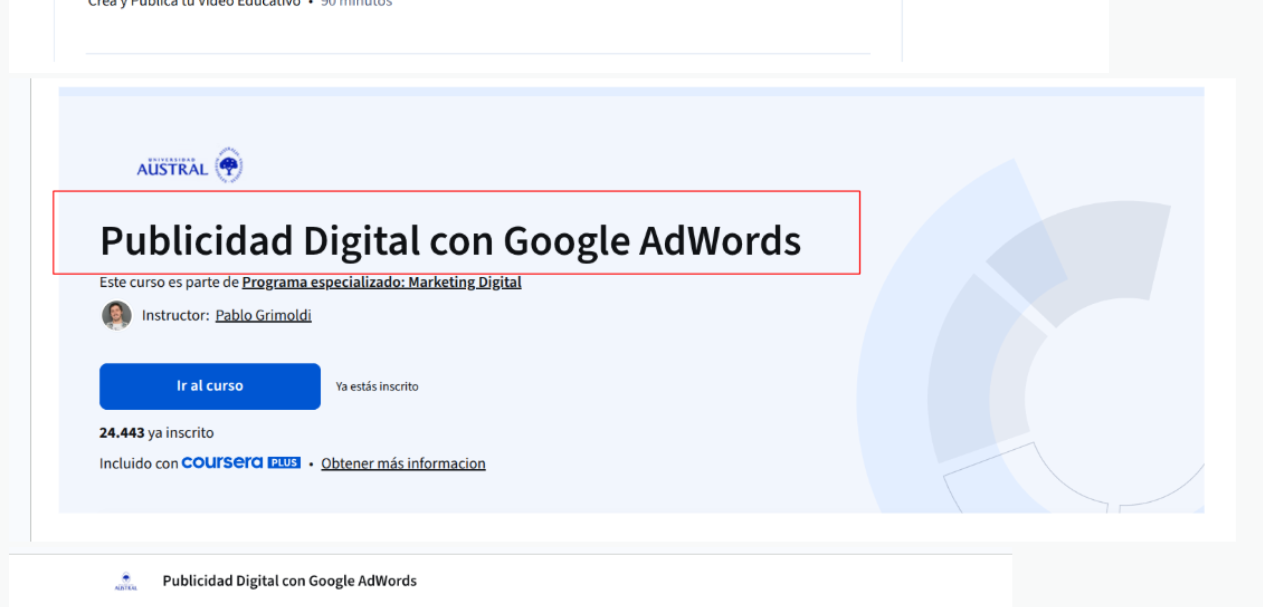Click the "Instructor:" label text
The height and width of the screenshot is (607, 1263).
pos(175,315)
